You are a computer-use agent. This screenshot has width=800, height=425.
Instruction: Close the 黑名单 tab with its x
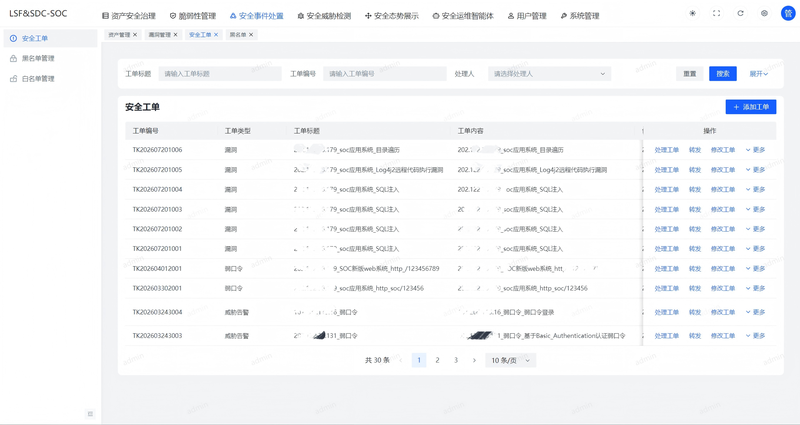[x=251, y=35]
